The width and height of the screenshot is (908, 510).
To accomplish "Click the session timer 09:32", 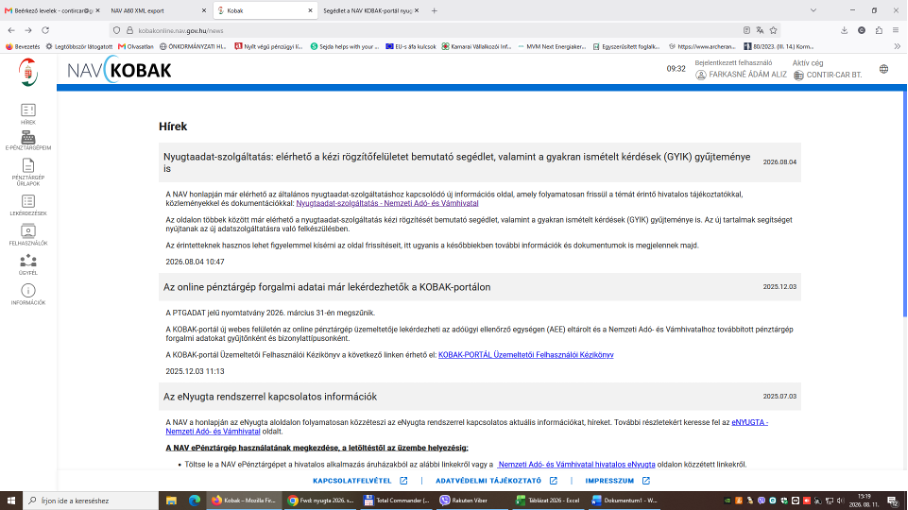I will click(676, 69).
